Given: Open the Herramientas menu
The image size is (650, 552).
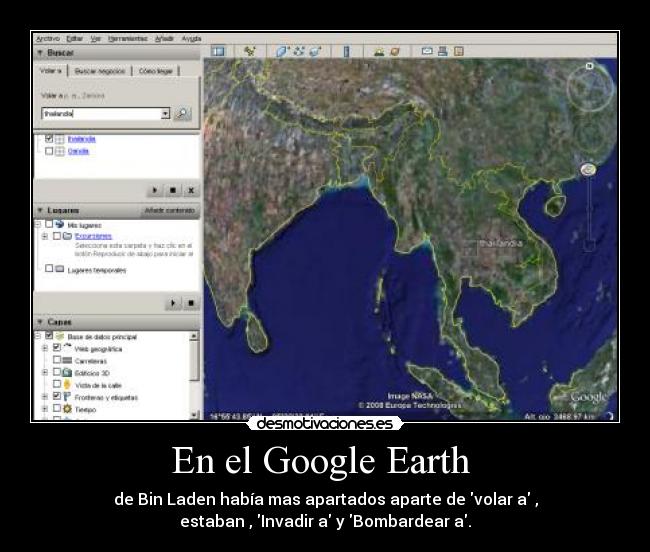Looking at the screenshot, I should pos(127,39).
